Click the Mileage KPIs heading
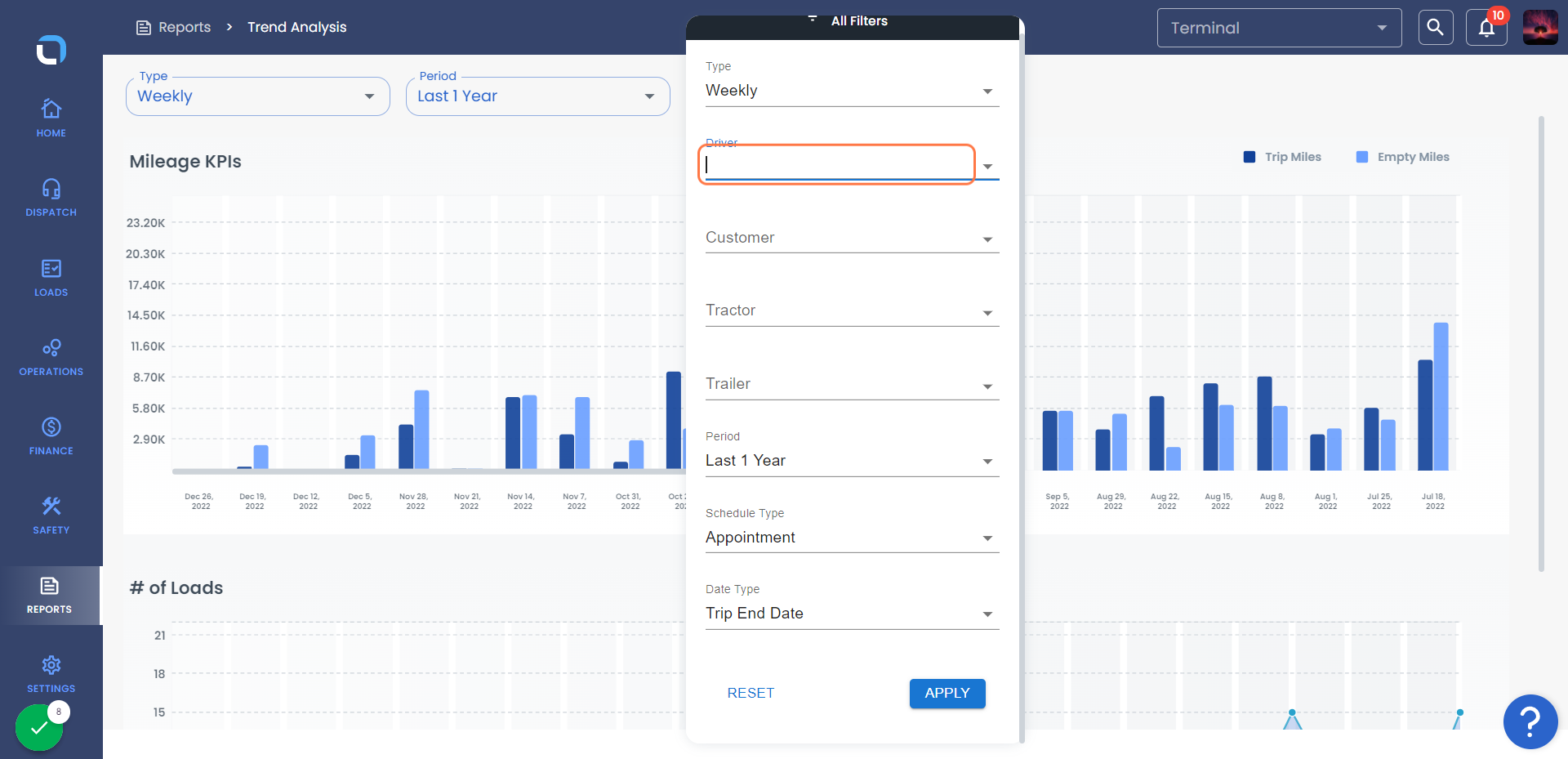The width and height of the screenshot is (1568, 759). pos(185,162)
